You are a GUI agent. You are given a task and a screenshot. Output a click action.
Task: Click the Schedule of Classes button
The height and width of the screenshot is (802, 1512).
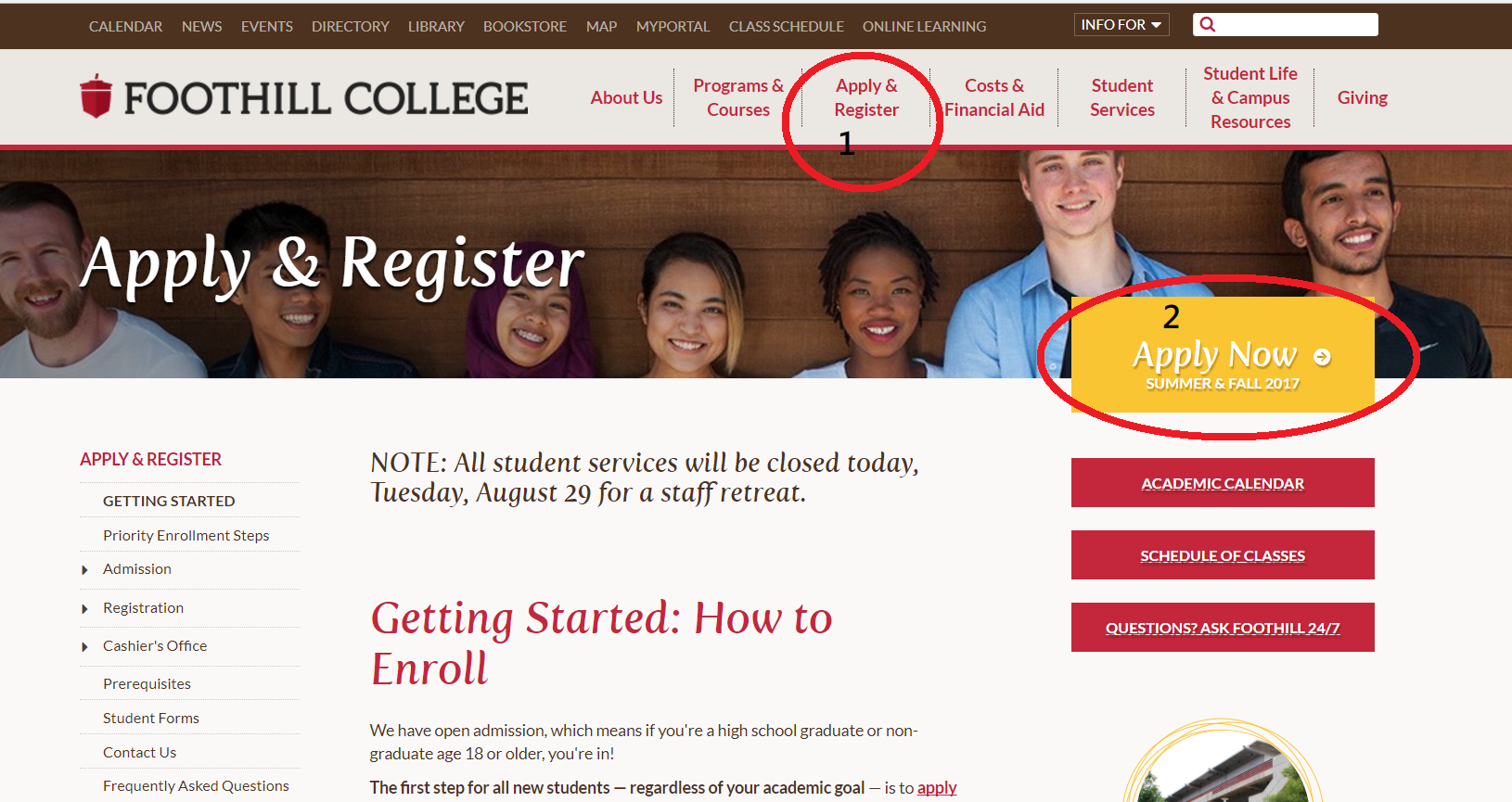[1223, 555]
